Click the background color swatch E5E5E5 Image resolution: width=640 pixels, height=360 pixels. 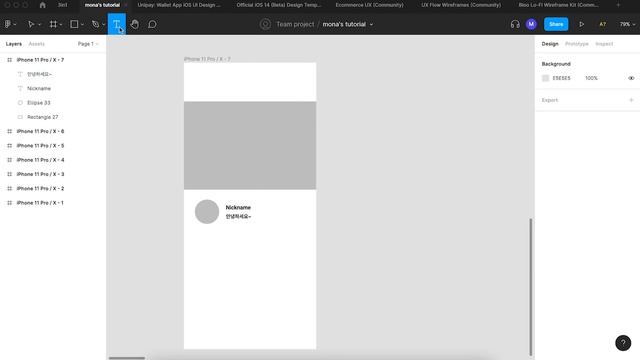point(545,78)
